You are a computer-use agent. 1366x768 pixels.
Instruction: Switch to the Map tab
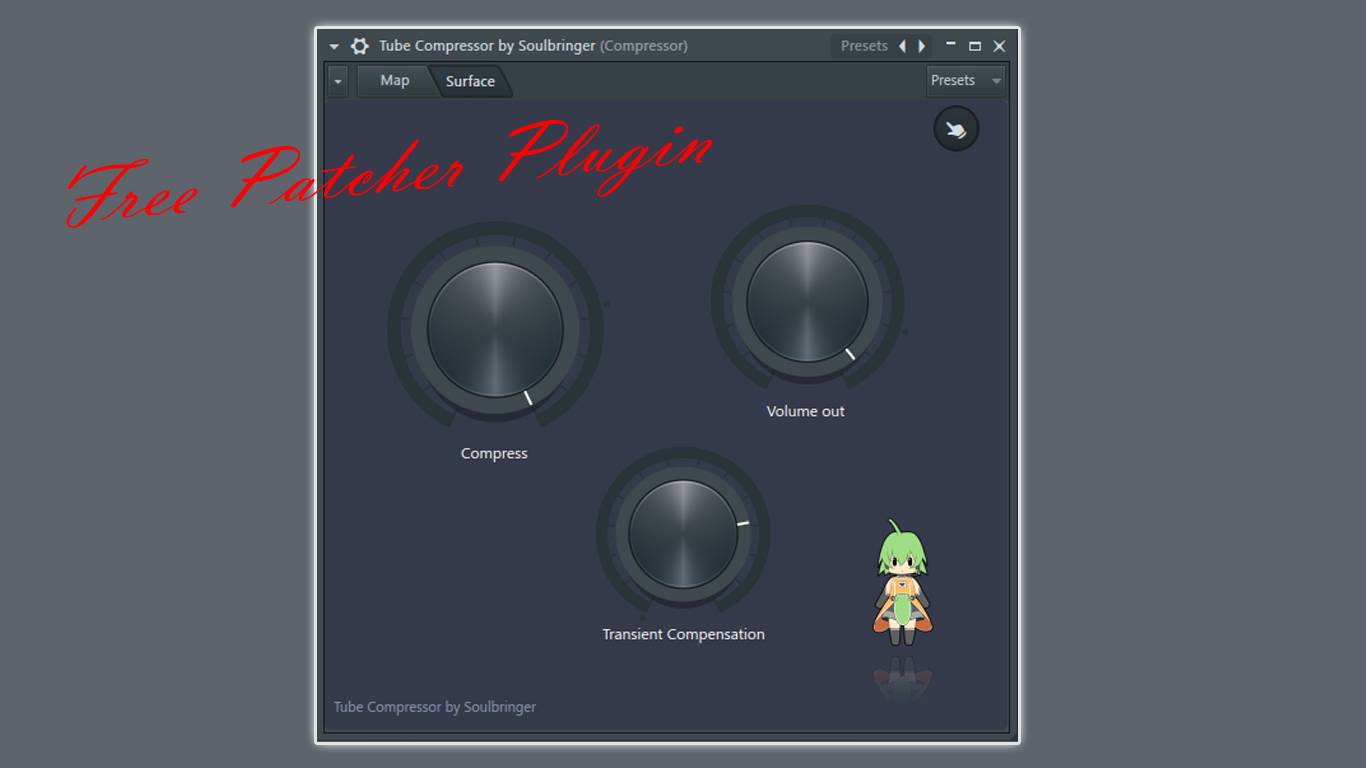[x=394, y=81]
